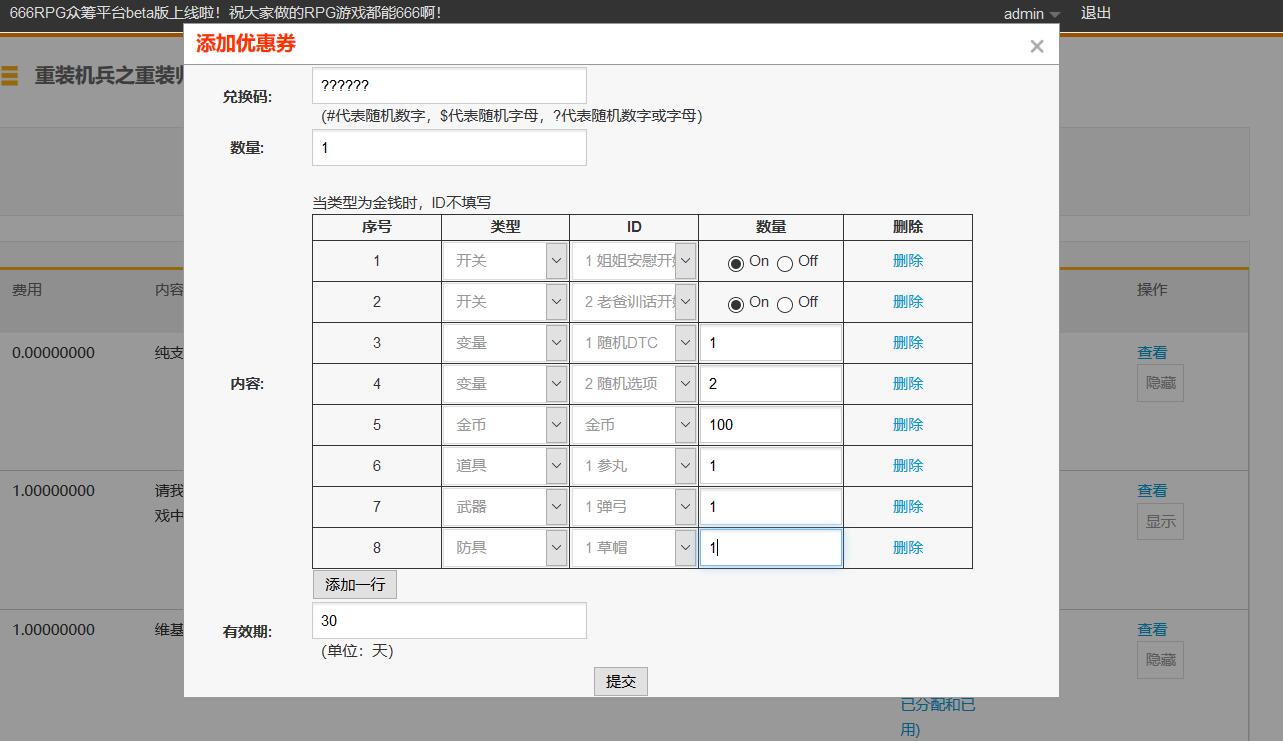Screen dimensions: 1283x741
Task: Open the admin user dropdown
Action: click(x=1032, y=14)
